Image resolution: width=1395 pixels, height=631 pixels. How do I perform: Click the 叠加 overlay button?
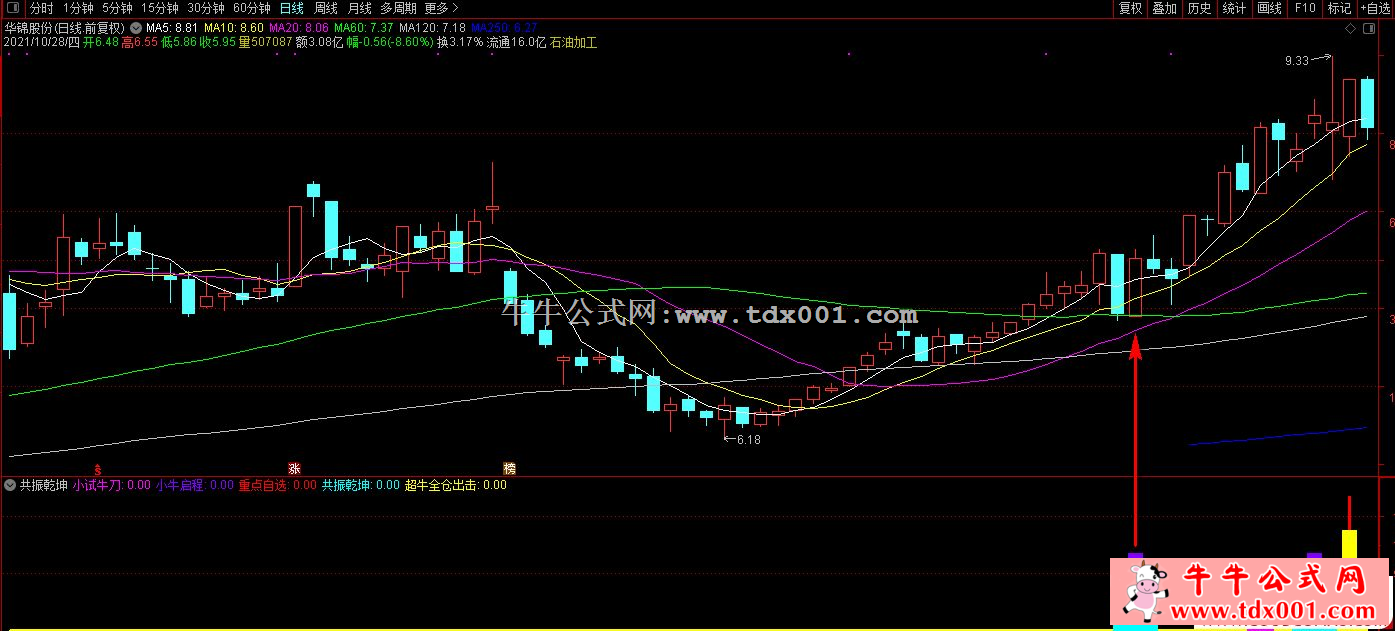[1164, 8]
